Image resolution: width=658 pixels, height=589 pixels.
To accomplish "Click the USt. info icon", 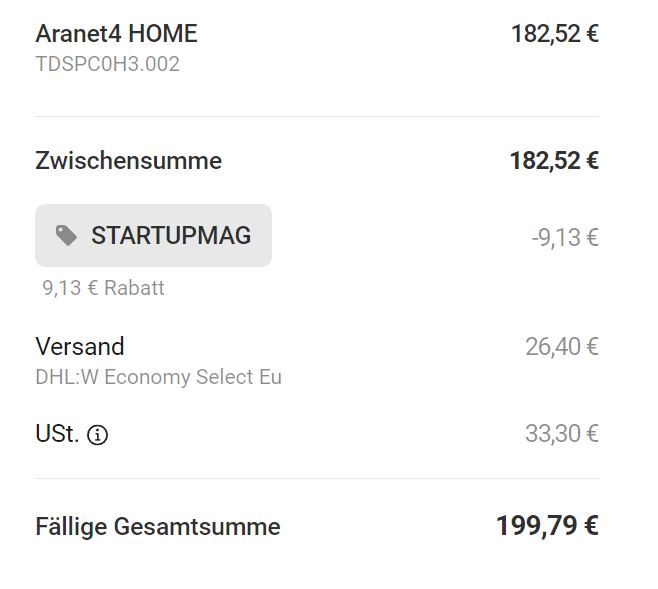I will (97, 435).
